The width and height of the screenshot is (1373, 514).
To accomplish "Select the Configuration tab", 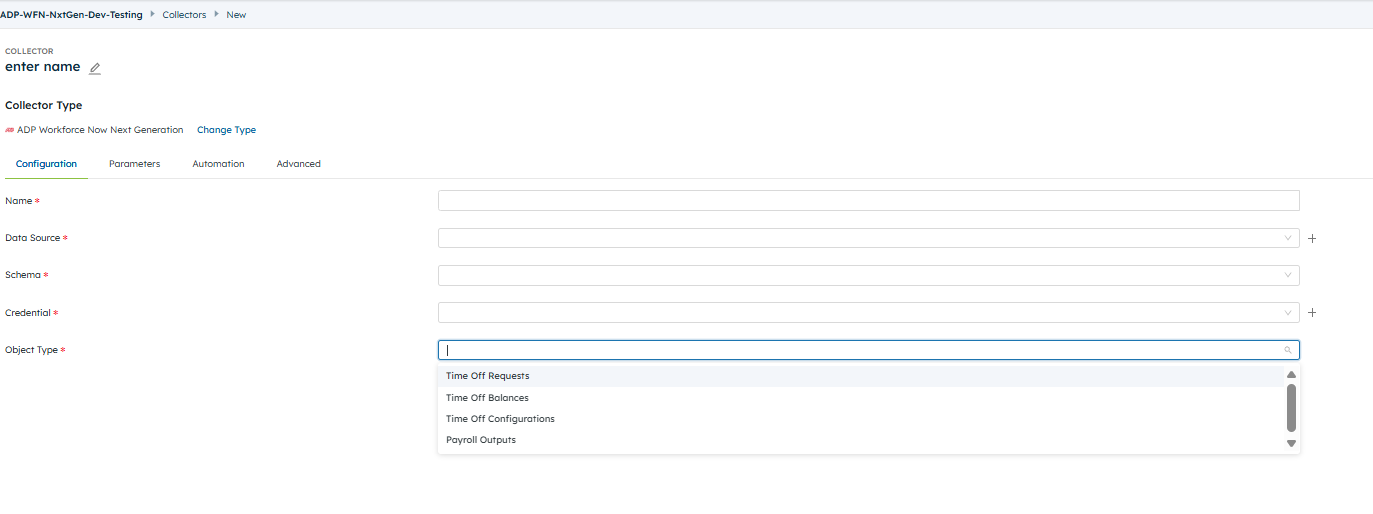I will point(46,164).
